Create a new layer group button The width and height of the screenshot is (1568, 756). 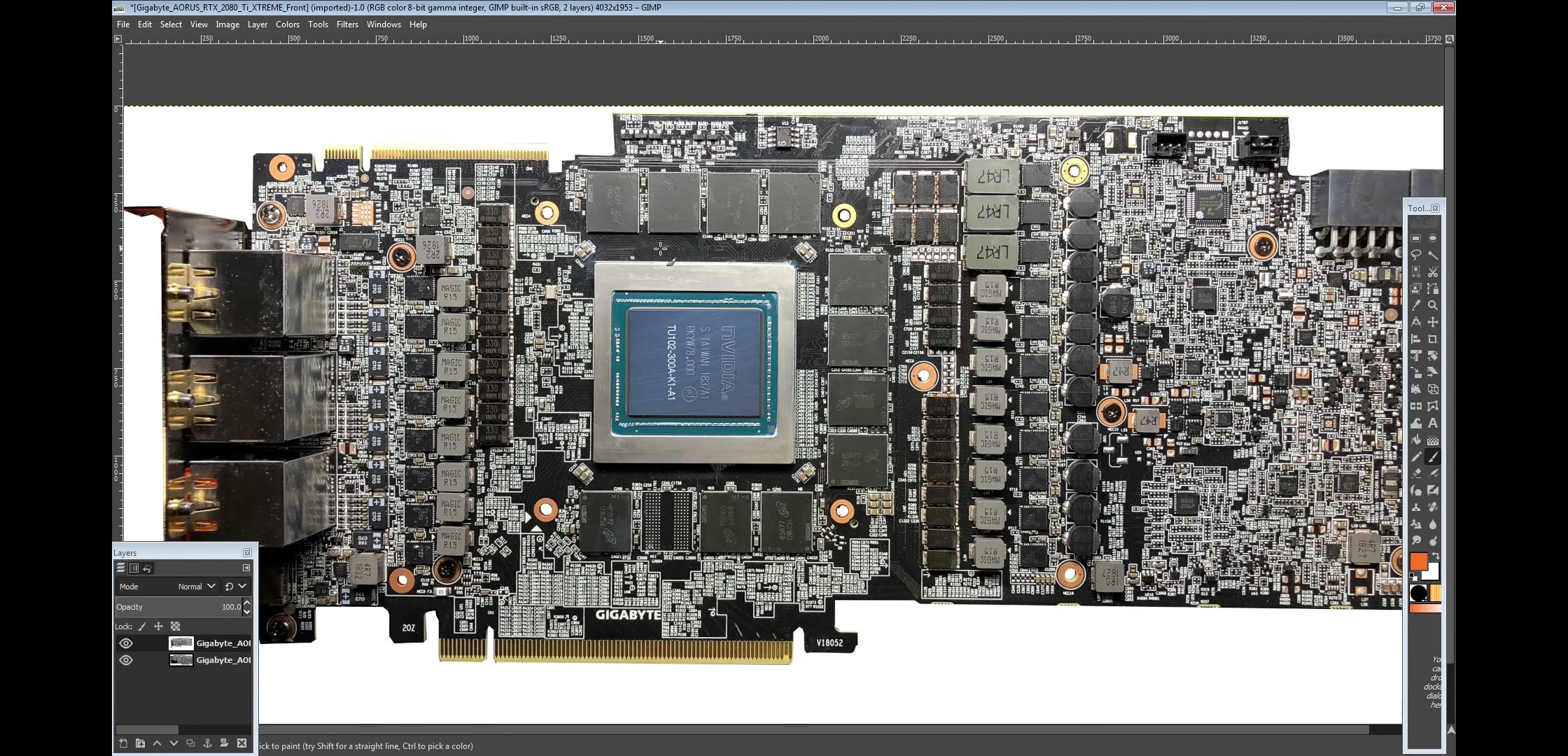pos(140,743)
